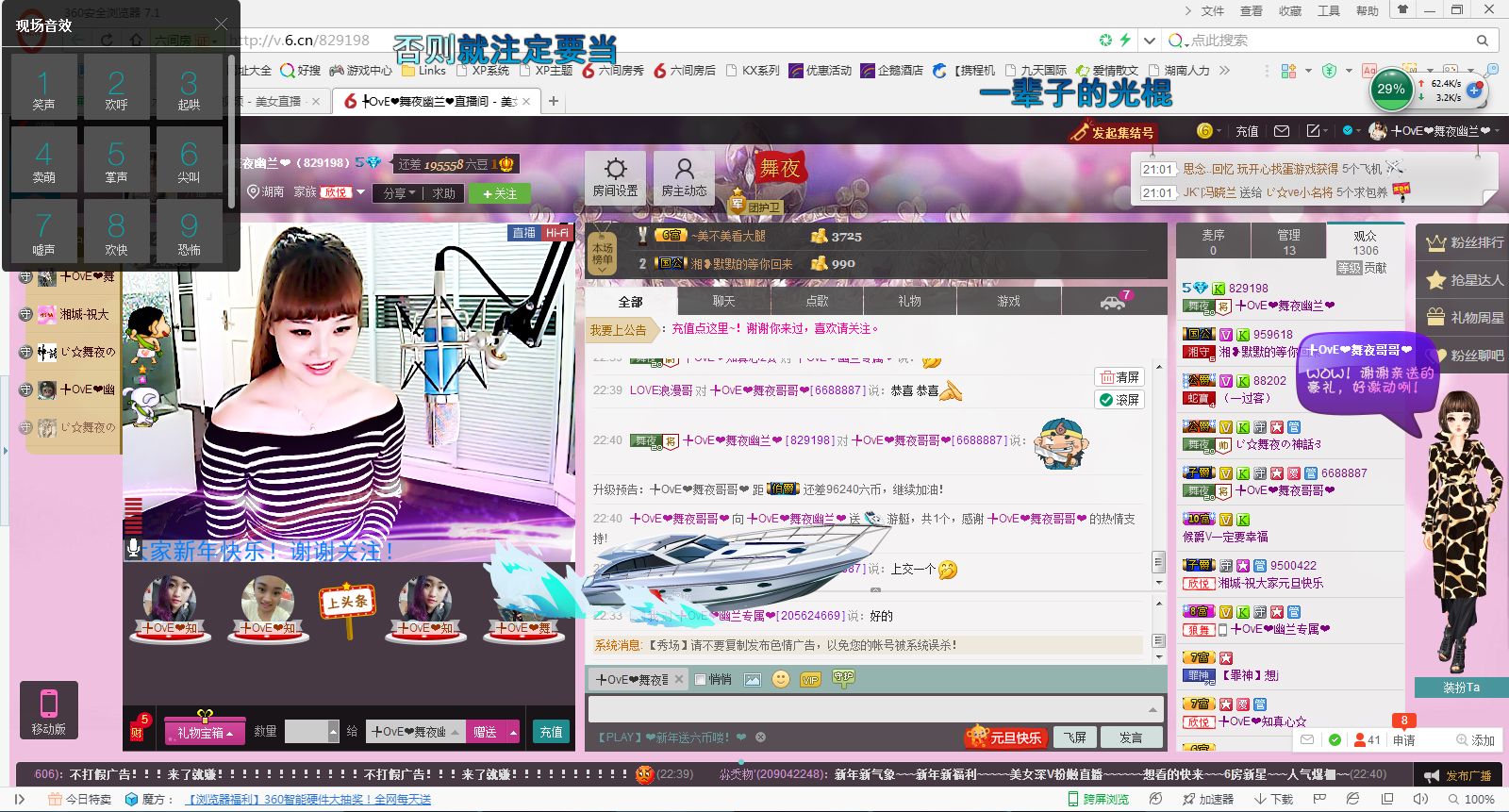The width and height of the screenshot is (1509, 812).
Task: Click the 守护 guard icon
Action: click(x=843, y=678)
